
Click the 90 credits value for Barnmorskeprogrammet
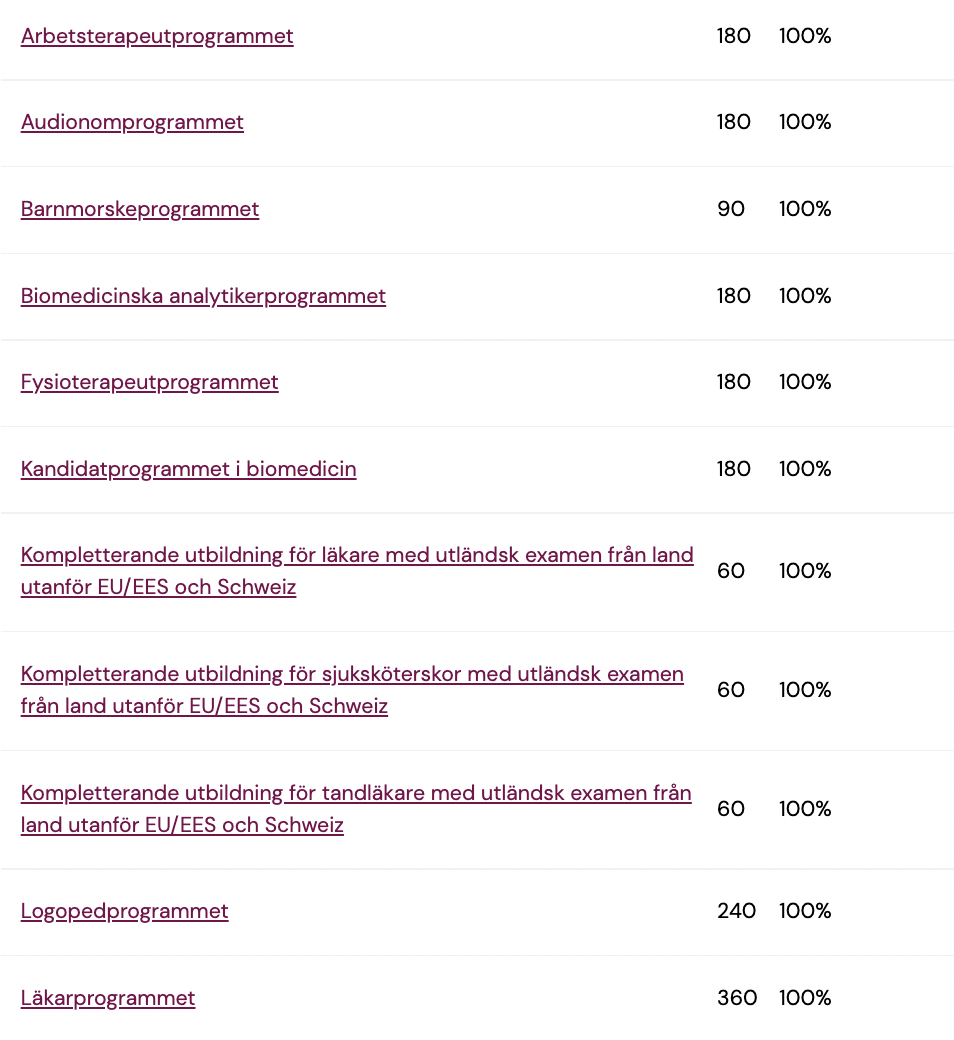731,210
